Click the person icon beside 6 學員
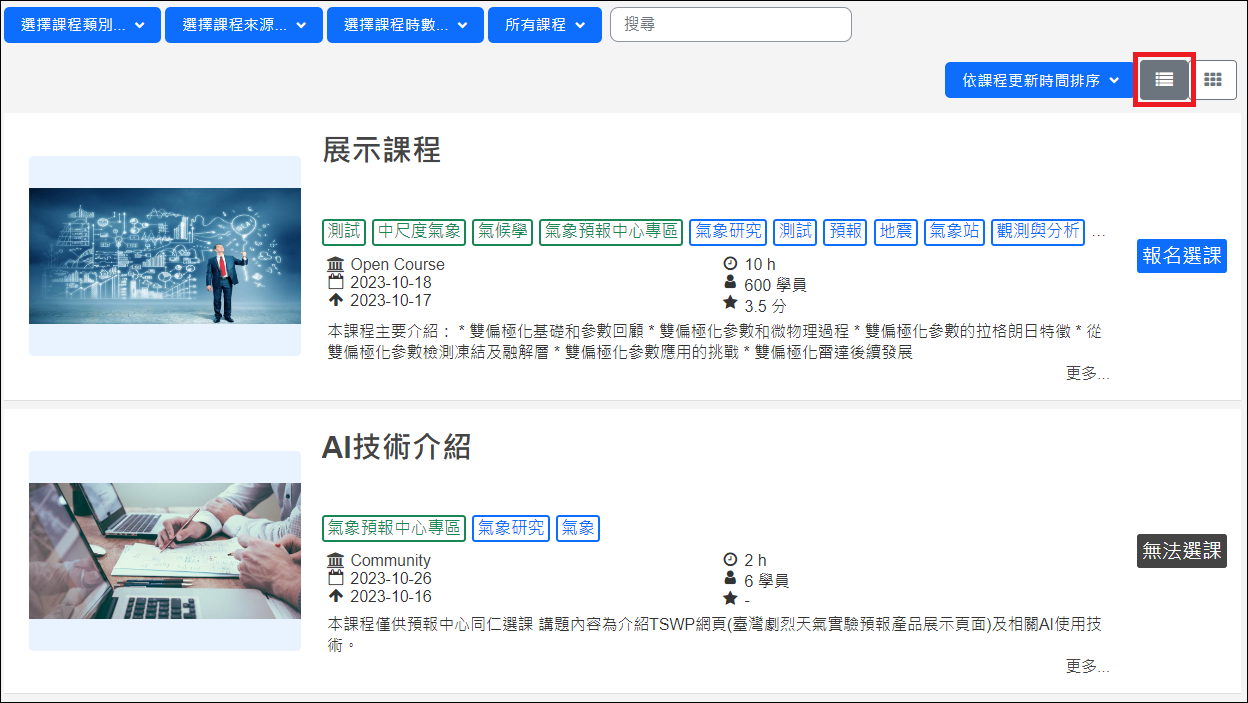This screenshot has width=1248, height=703. click(730, 580)
